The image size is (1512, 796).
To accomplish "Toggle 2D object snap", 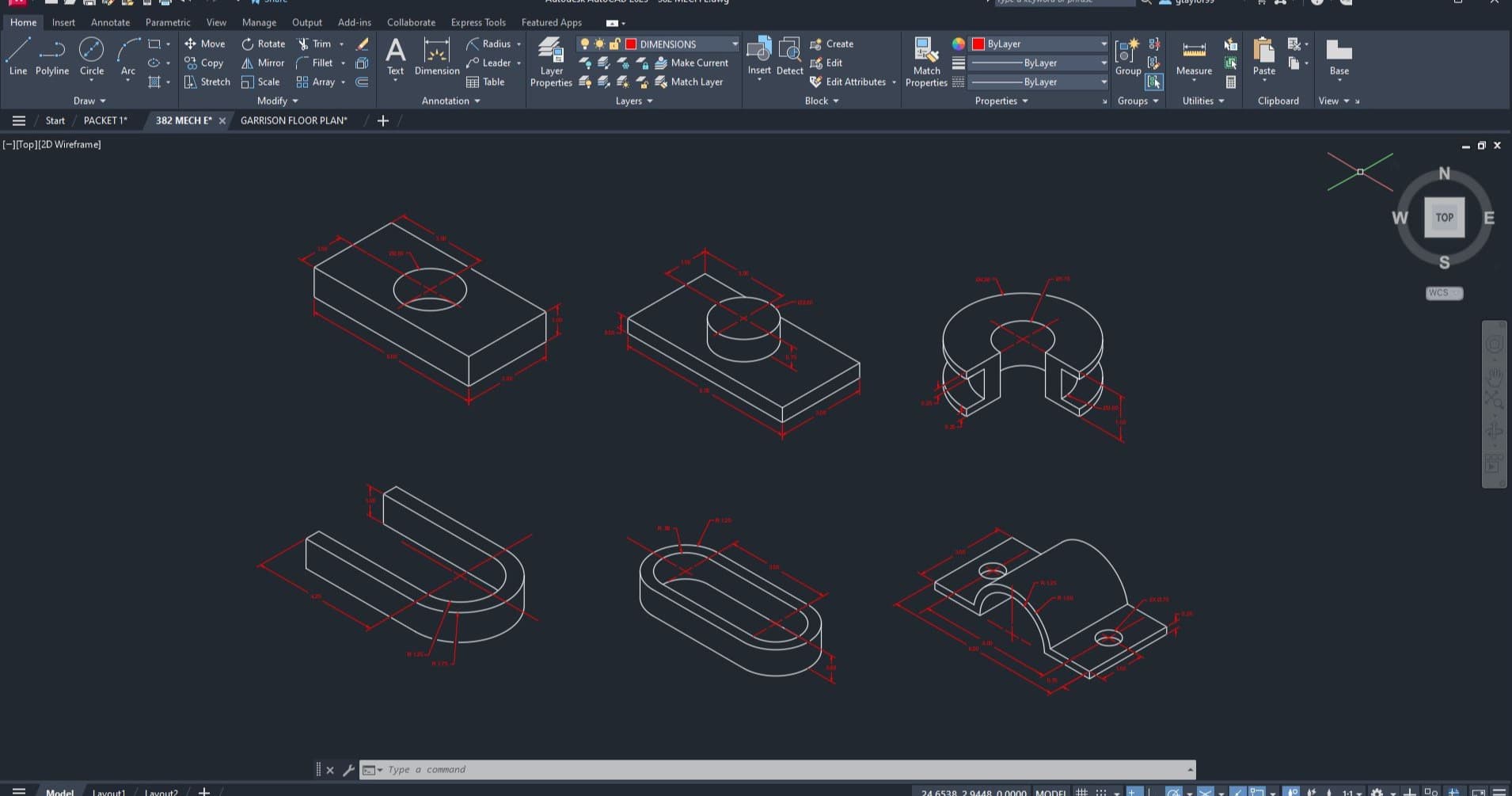I will 1257,792.
